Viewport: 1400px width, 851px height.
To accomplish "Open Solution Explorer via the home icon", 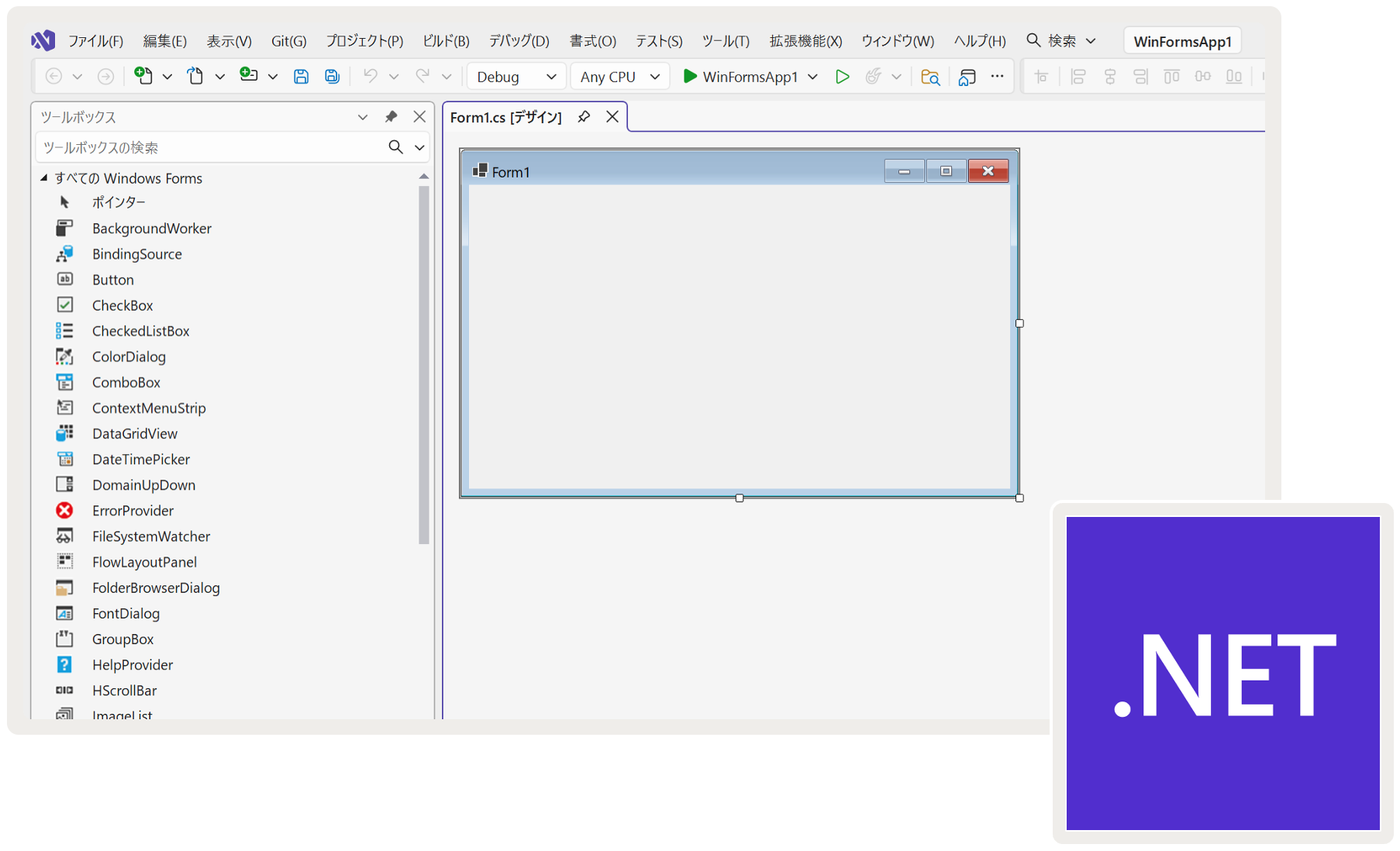I will point(967,77).
